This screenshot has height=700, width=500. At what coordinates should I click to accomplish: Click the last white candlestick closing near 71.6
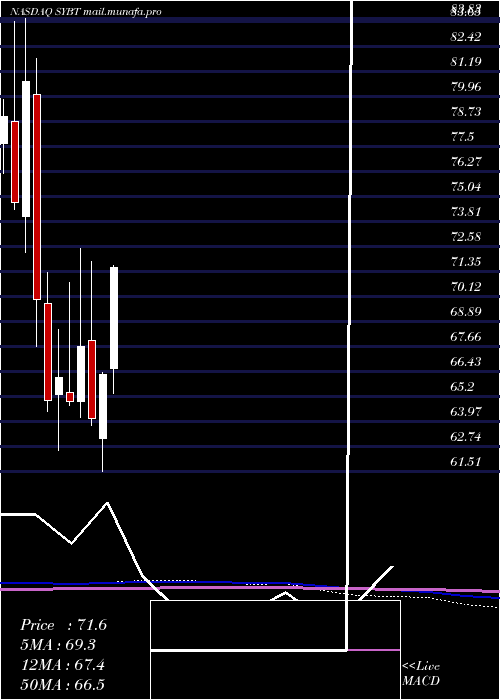(114, 318)
